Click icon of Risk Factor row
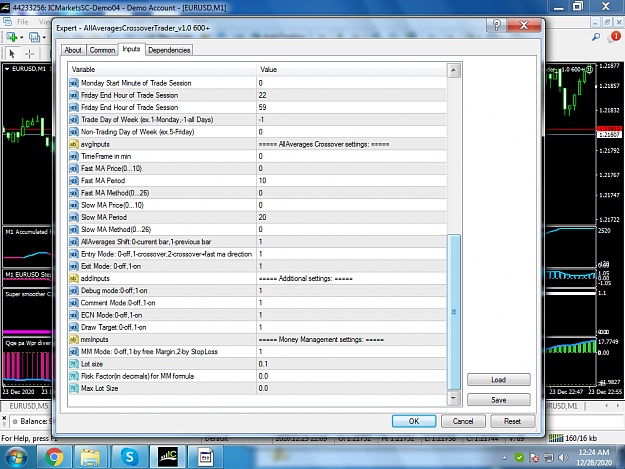Viewport: 625px width, 469px height. tap(74, 376)
